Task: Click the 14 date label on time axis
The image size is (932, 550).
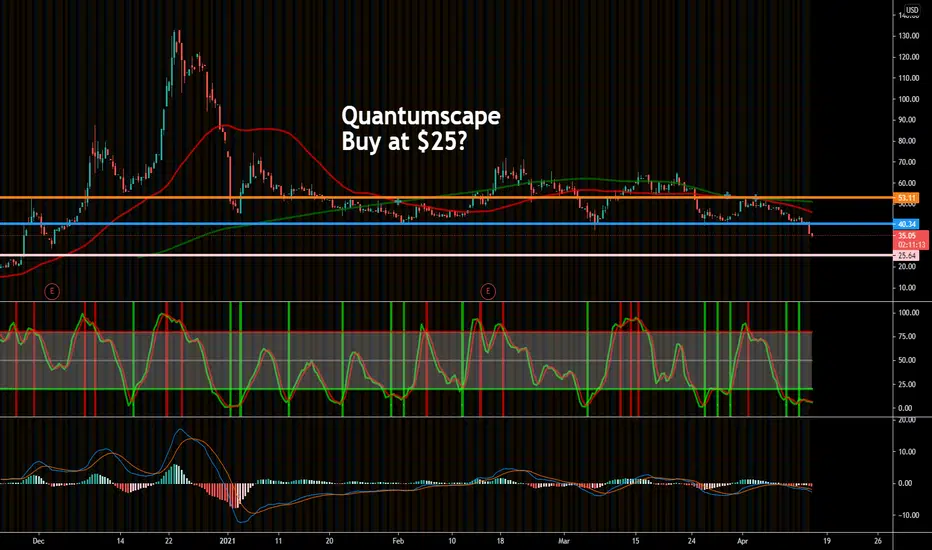Action: 120,541
